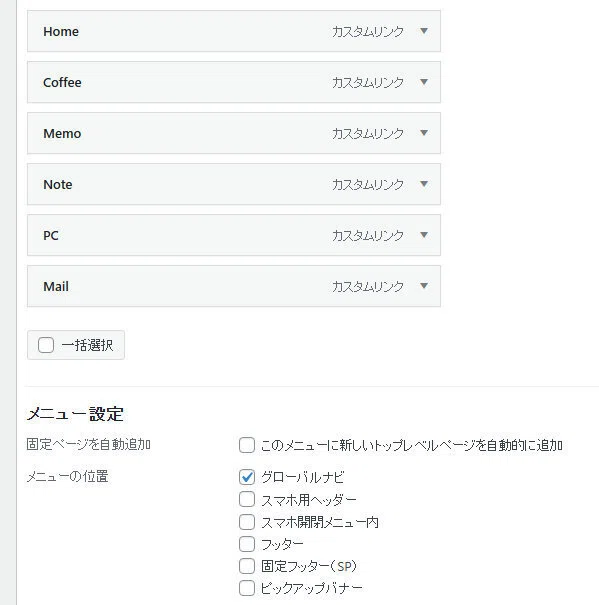The width and height of the screenshot is (599, 605).
Task: Expand the Mail menu item arrow
Action: (424, 286)
